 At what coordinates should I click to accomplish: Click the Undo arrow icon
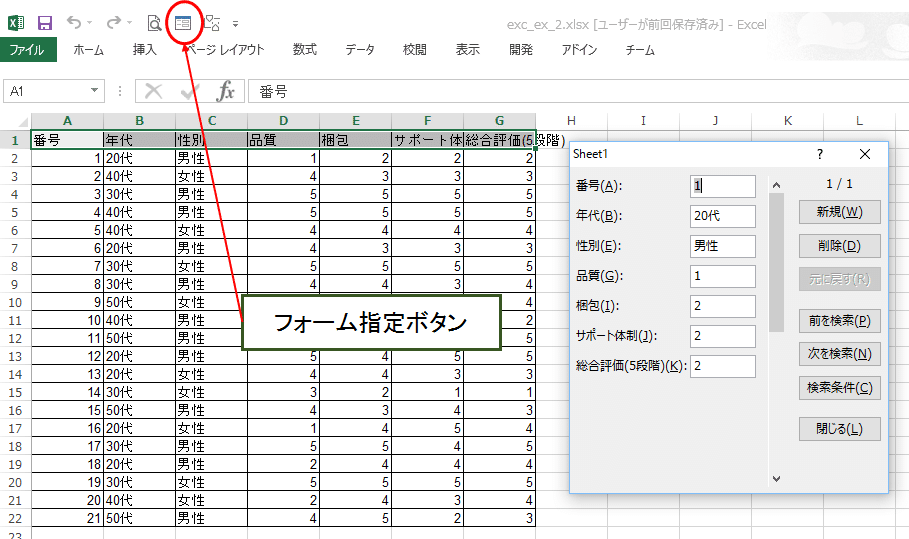[x=74, y=23]
